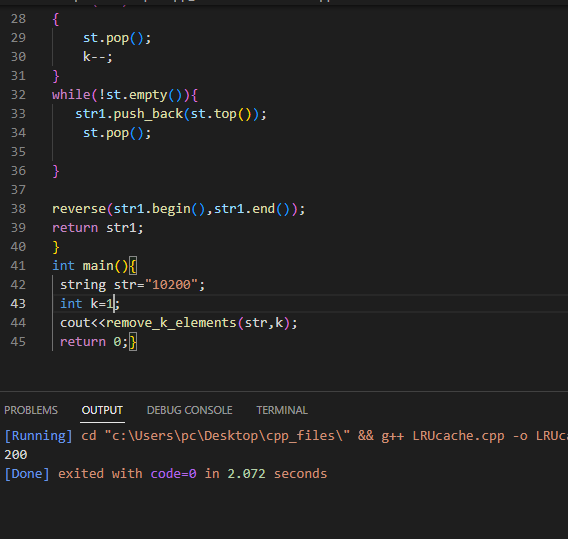The image size is (568, 539).
Task: Click line number 41 in the gutter
Action: pyautogui.click(x=18, y=266)
